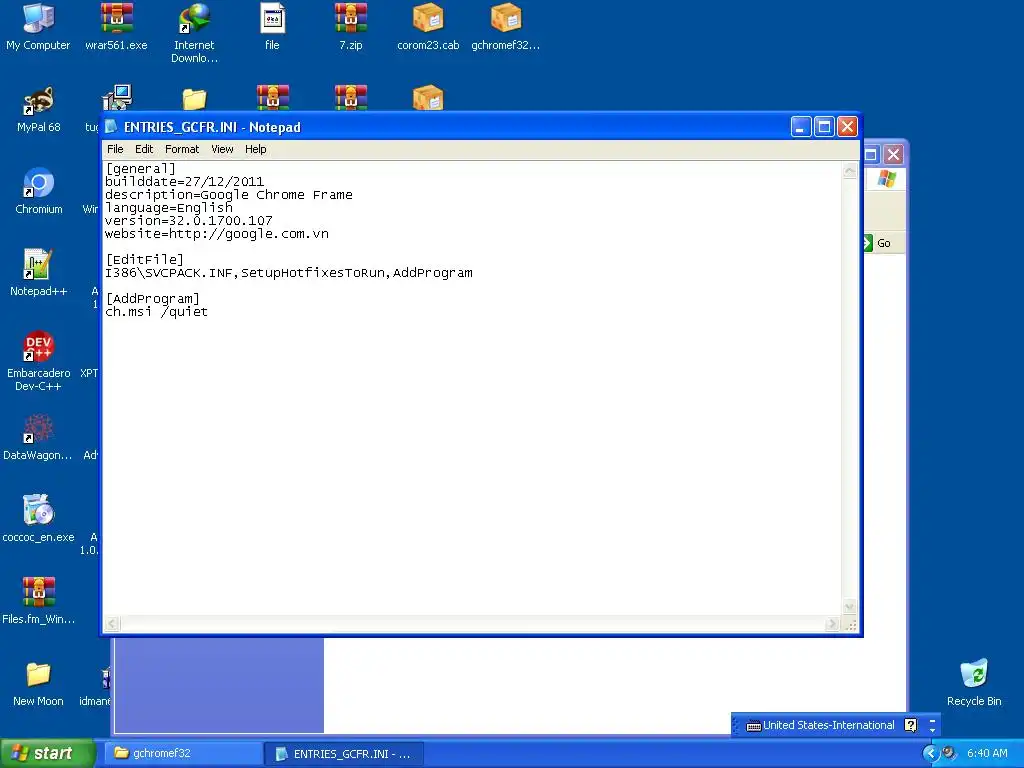Click Go button in background Explorer window
This screenshot has height=768, width=1024.
[x=878, y=243]
